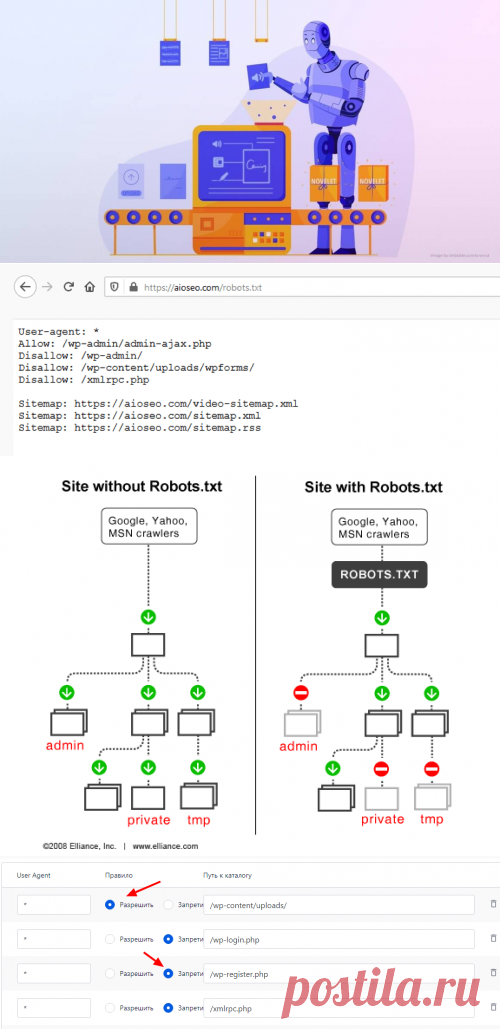Focus the address bar with aioseo.com/robots.txt
Viewport: 500px width, 1029px height.
tap(301, 287)
